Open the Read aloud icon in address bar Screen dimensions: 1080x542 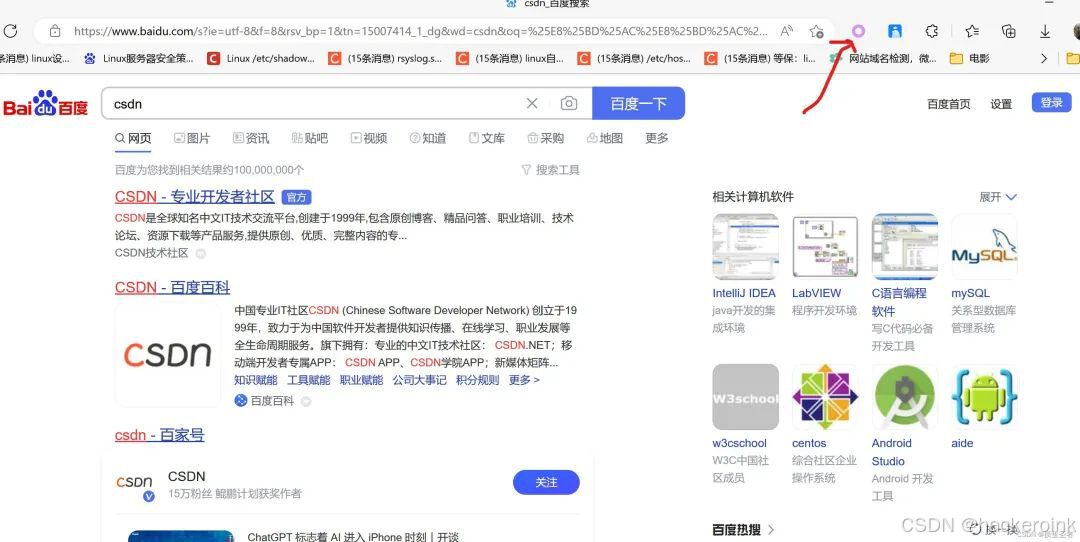(787, 31)
